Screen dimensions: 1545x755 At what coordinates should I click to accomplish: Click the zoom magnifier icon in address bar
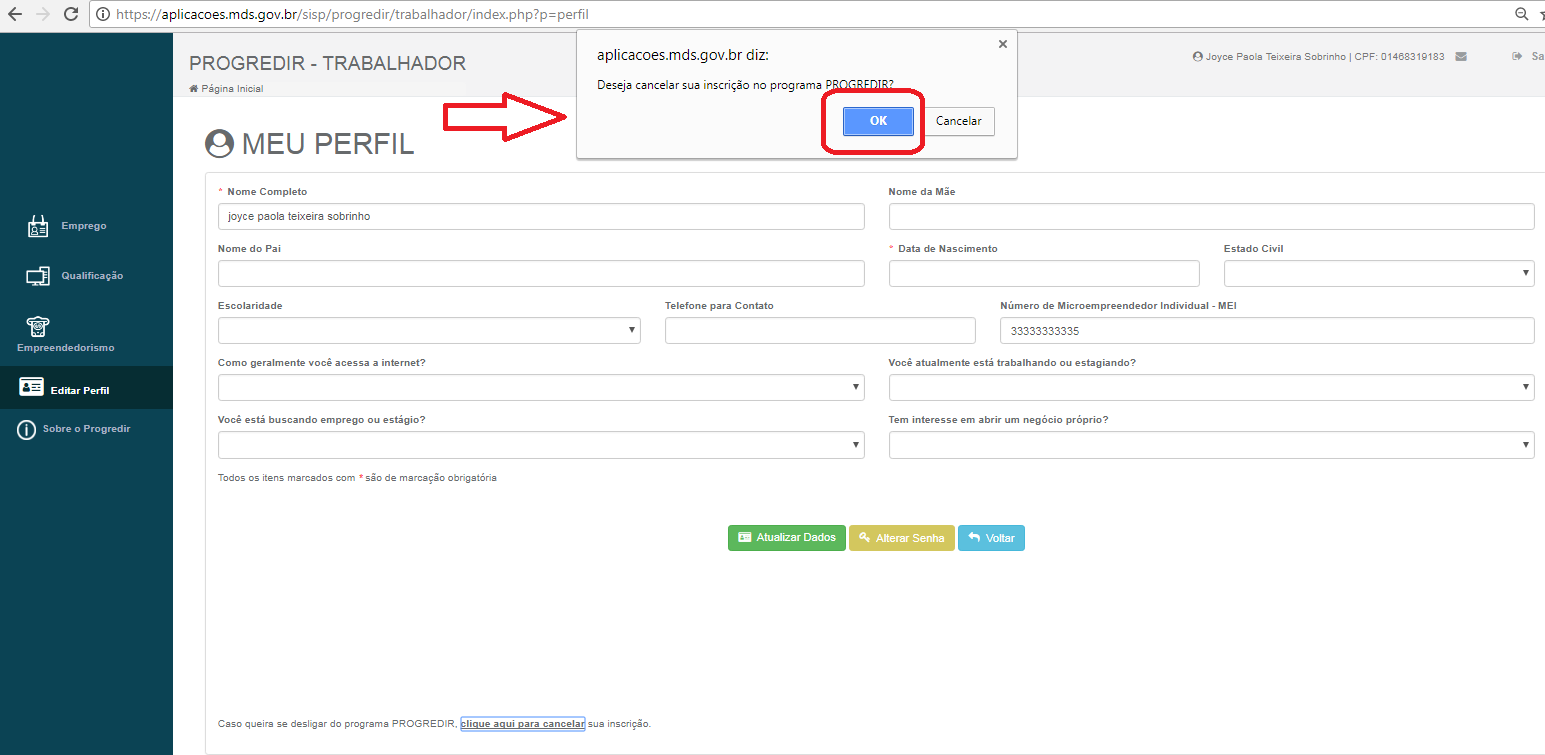tap(1521, 14)
